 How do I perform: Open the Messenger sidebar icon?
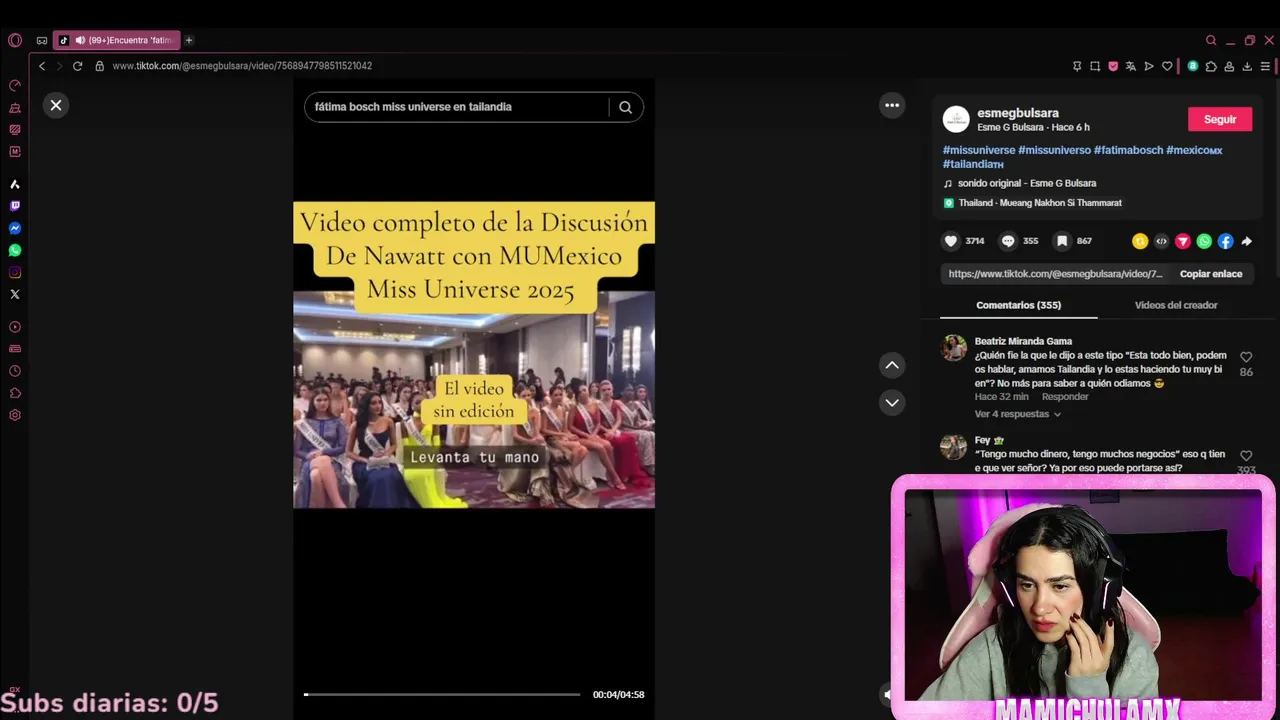[x=14, y=228]
